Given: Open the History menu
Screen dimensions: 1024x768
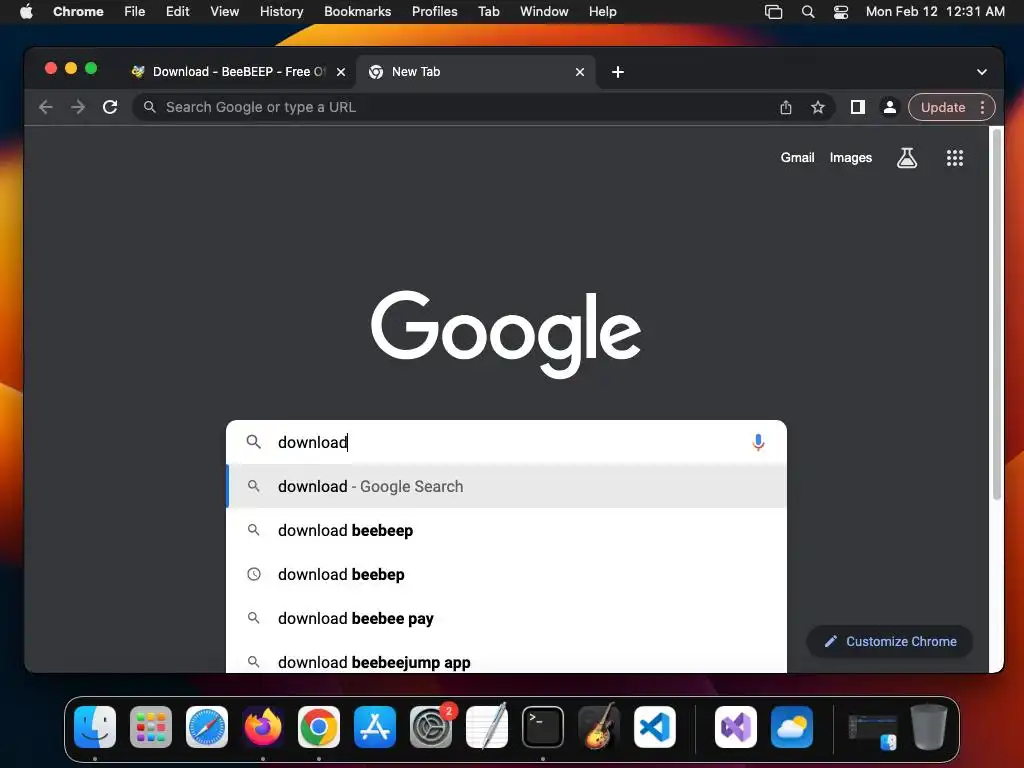Looking at the screenshot, I should click(281, 12).
